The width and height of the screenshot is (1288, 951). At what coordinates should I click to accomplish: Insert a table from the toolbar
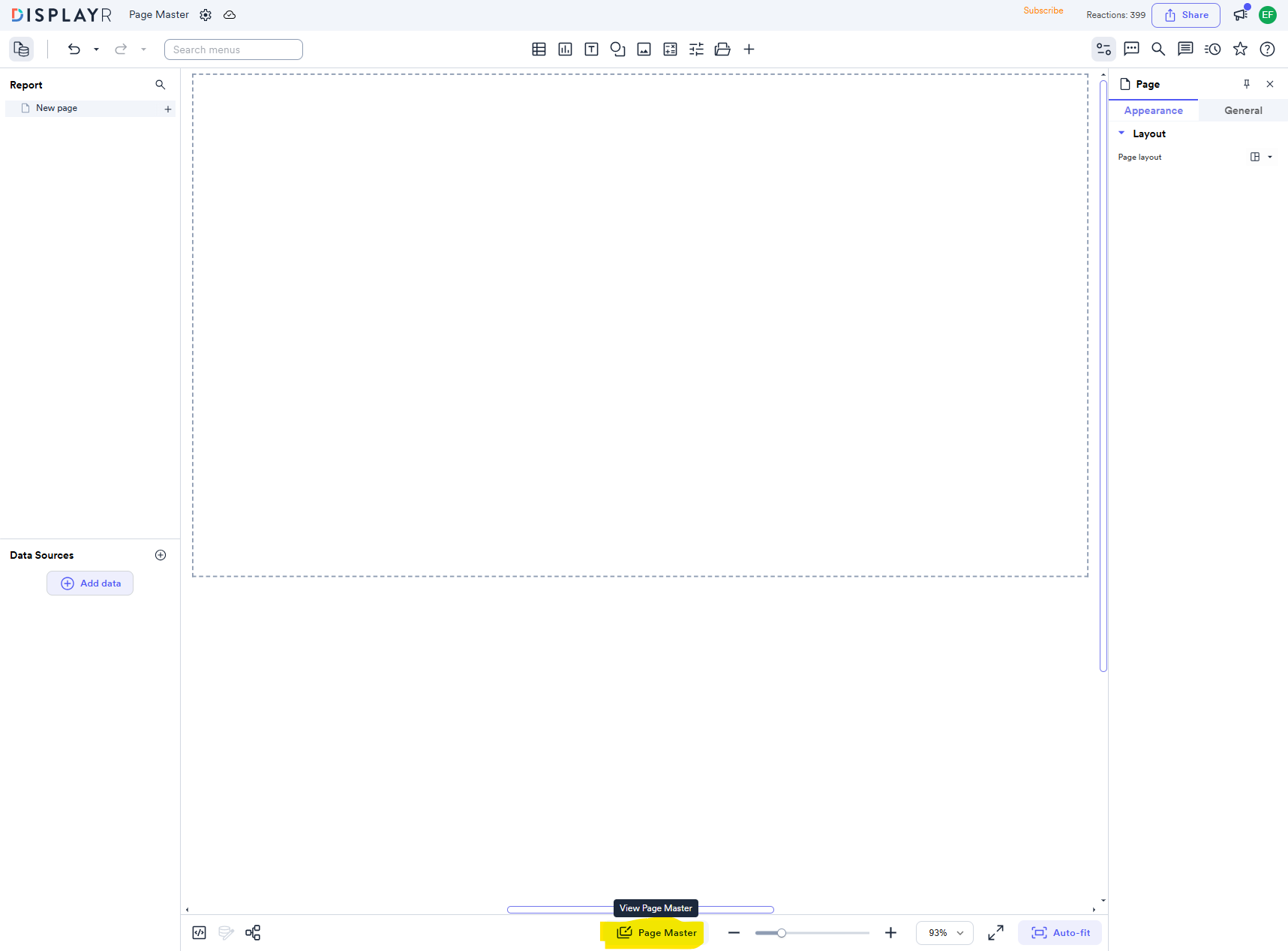pos(539,49)
